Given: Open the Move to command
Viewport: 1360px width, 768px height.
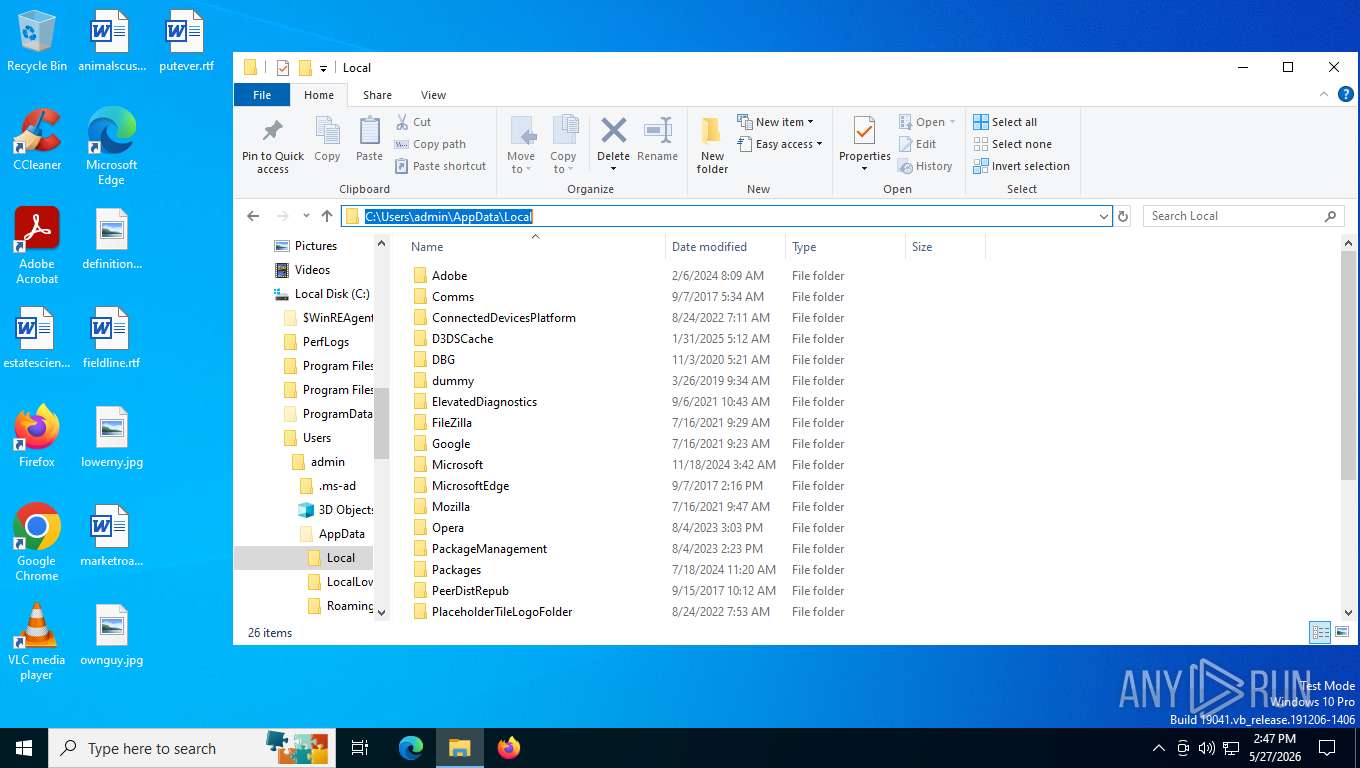Looking at the screenshot, I should tap(521, 145).
